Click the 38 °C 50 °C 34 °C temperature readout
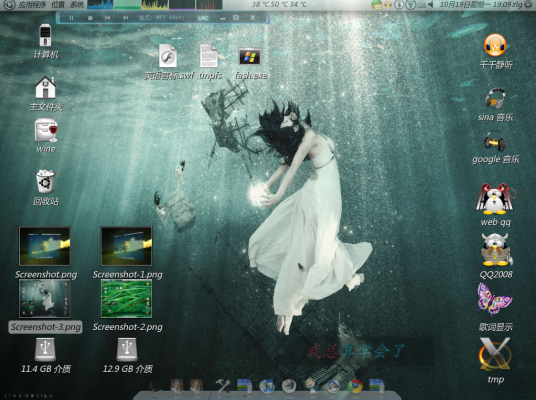 (279, 4)
